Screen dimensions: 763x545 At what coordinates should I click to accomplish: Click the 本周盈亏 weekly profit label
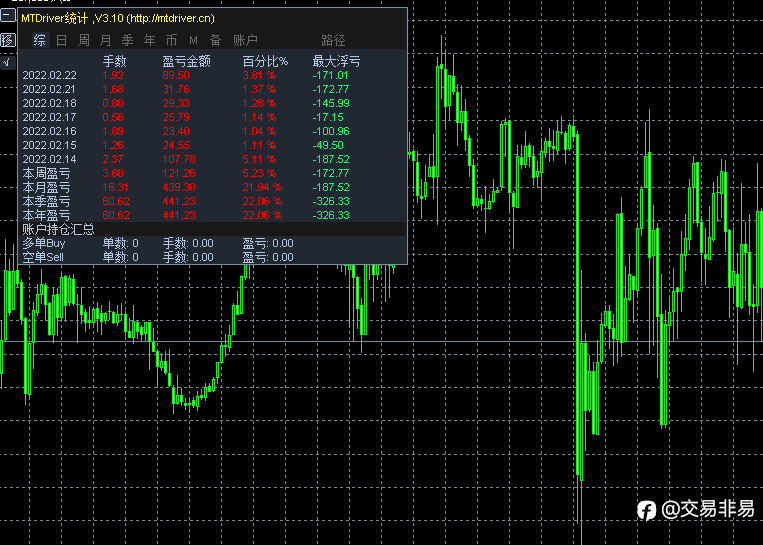(46, 173)
